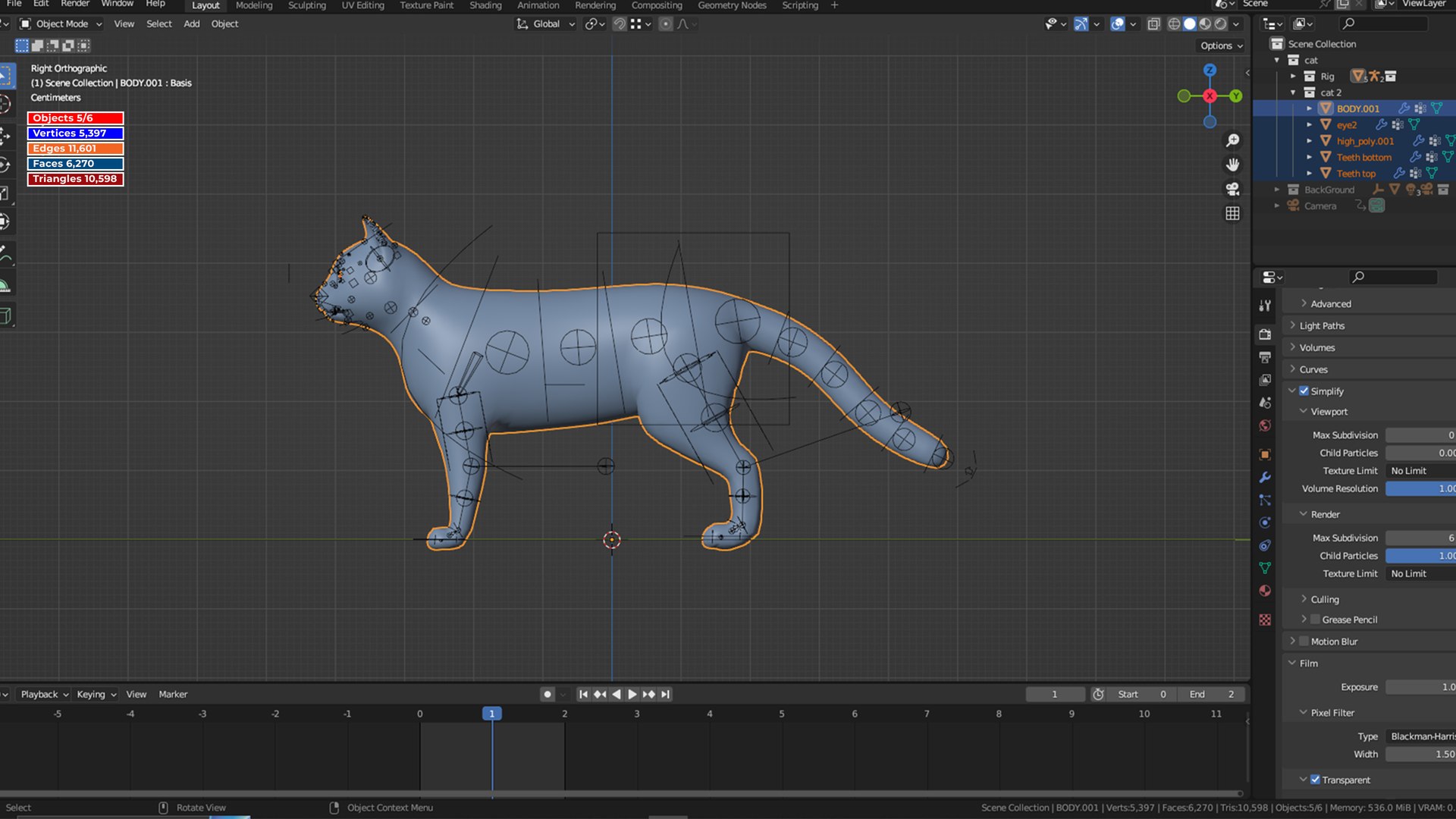Expand the Volumes panel
Viewport: 1456px width, 819px height.
(x=1316, y=347)
